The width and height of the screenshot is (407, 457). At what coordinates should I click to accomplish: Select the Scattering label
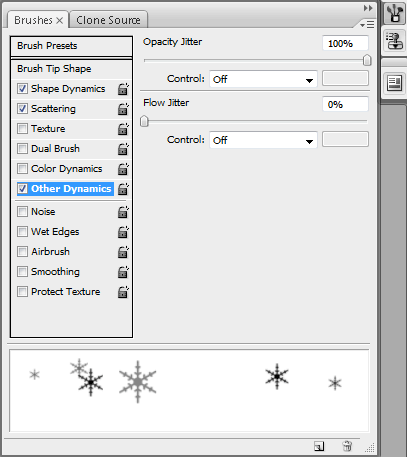(53, 109)
